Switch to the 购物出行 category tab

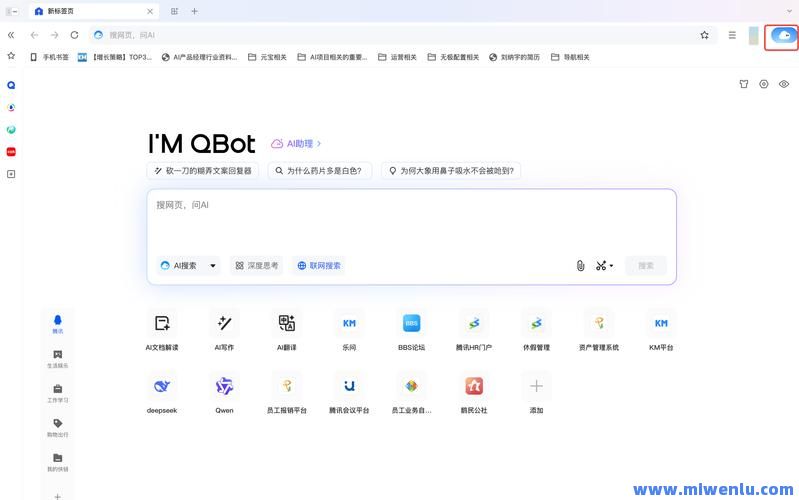coord(58,428)
